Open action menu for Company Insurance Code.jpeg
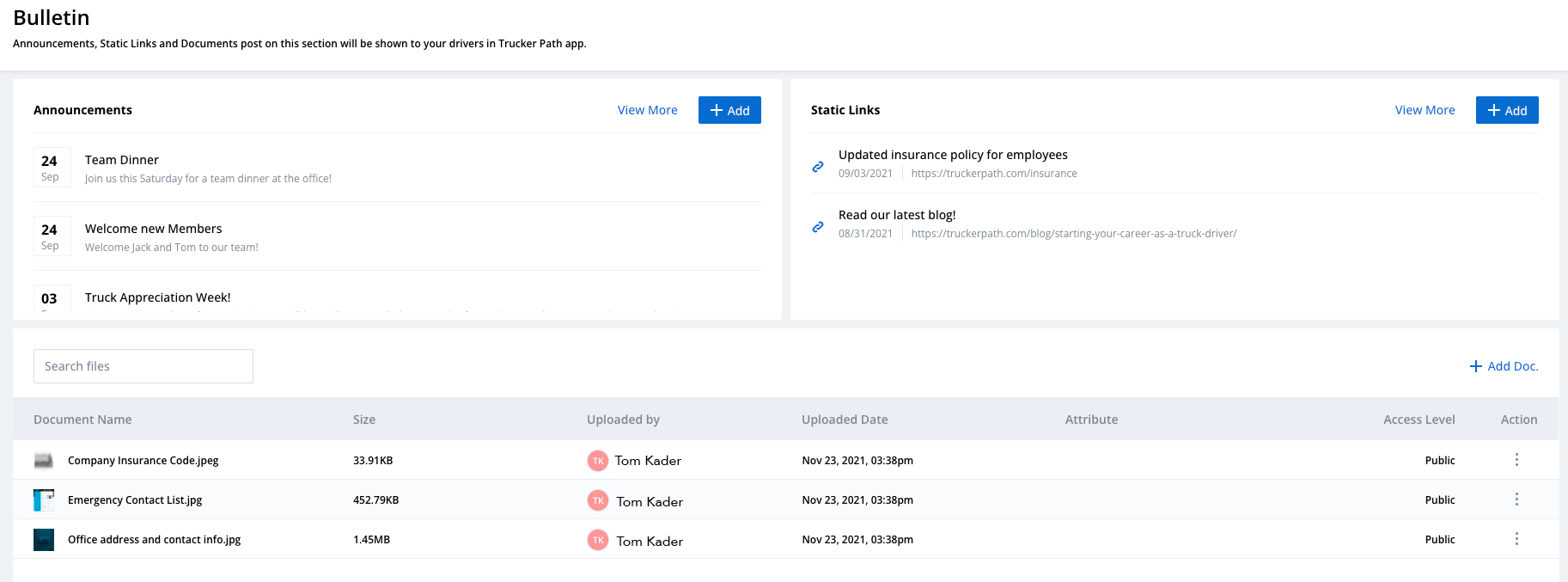This screenshot has width=1568, height=582. tap(1516, 460)
